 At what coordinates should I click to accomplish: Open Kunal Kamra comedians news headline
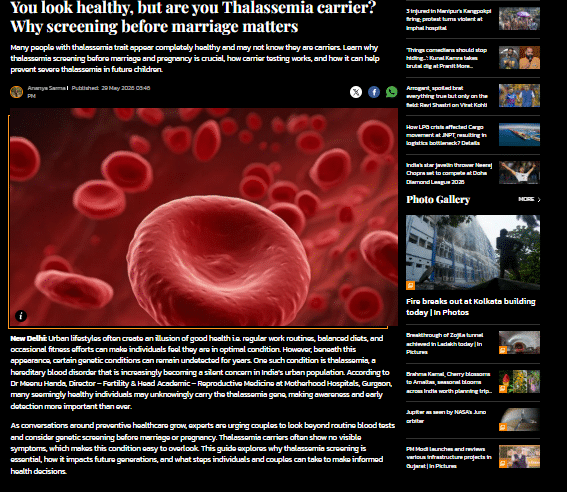point(447,58)
